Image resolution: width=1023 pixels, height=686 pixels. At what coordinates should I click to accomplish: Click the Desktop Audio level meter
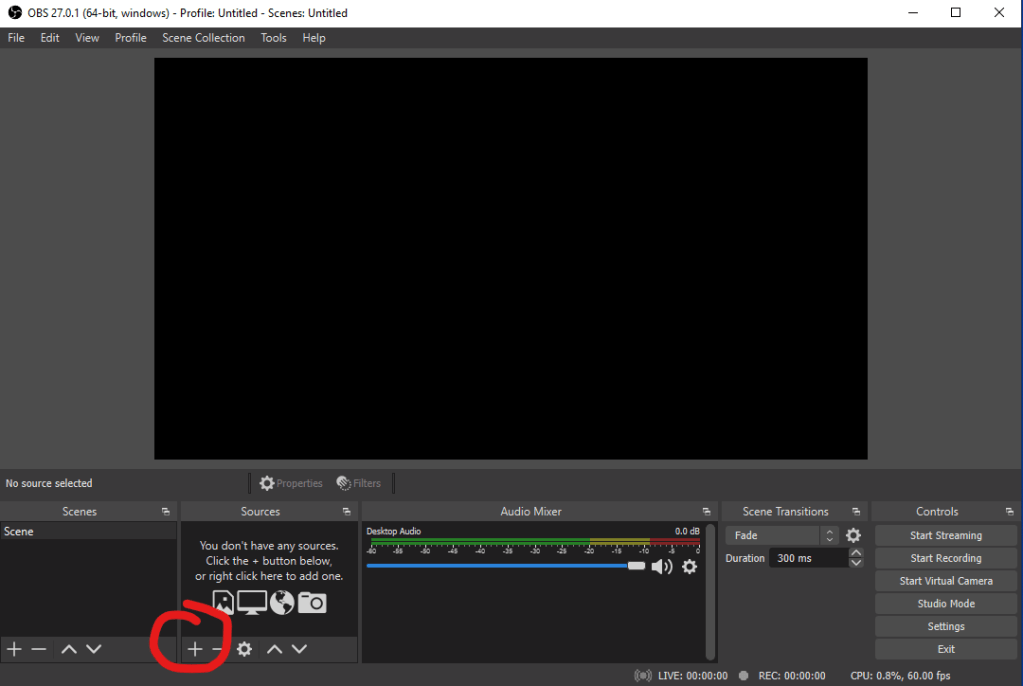(534, 542)
